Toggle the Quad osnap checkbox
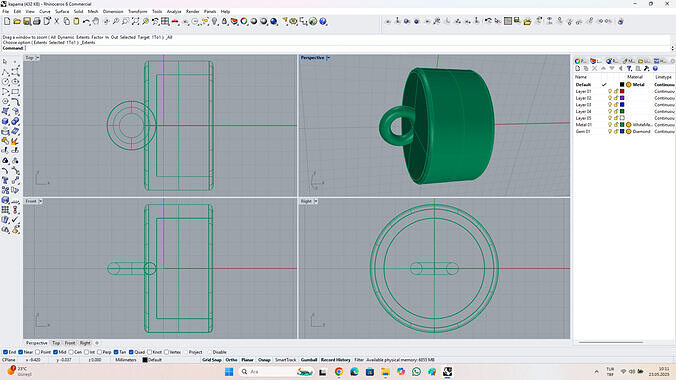This screenshot has height=380, width=676. (131, 352)
